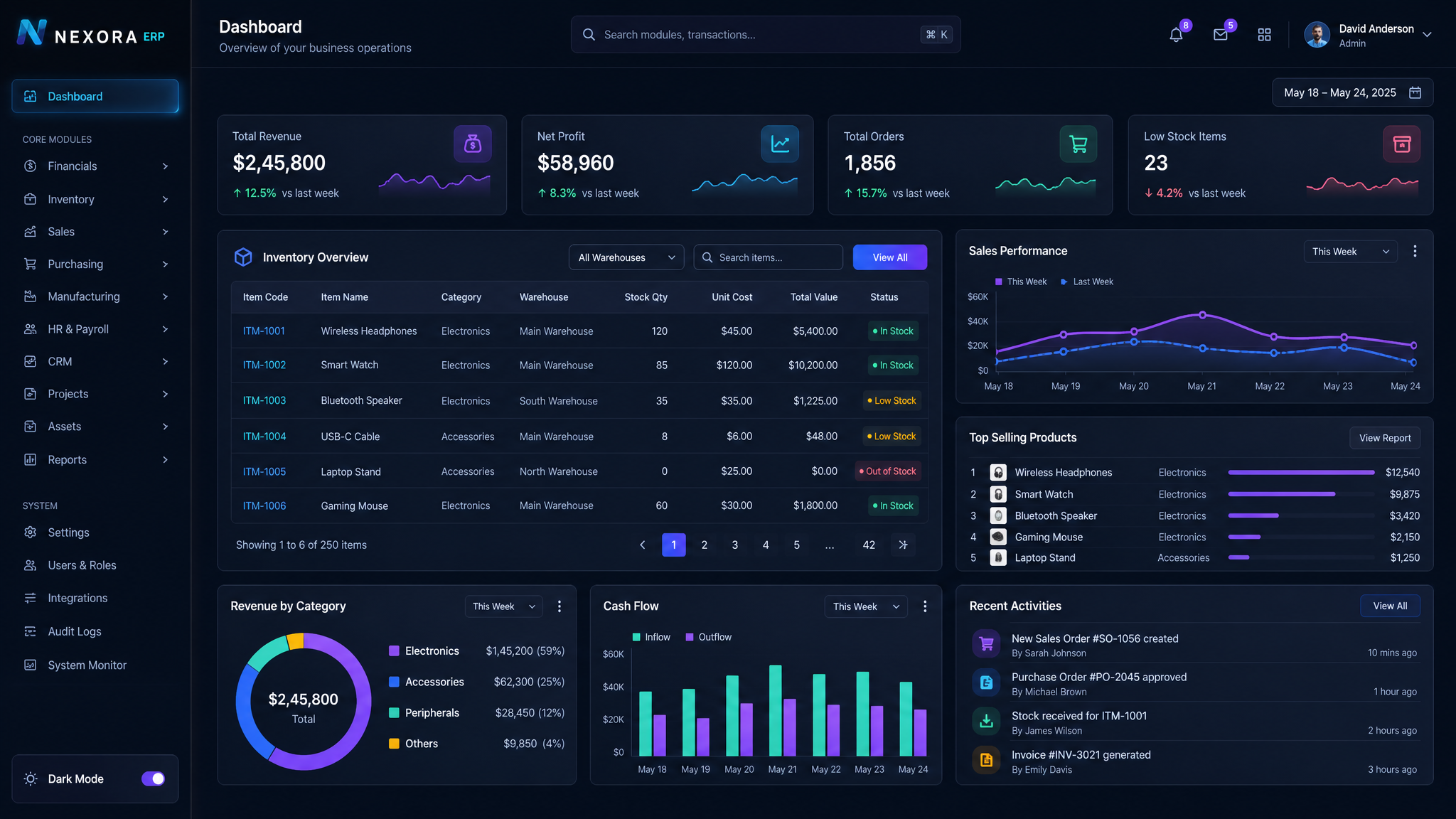
Task: Click the sun icon beside Dark Mode
Action: point(31,779)
